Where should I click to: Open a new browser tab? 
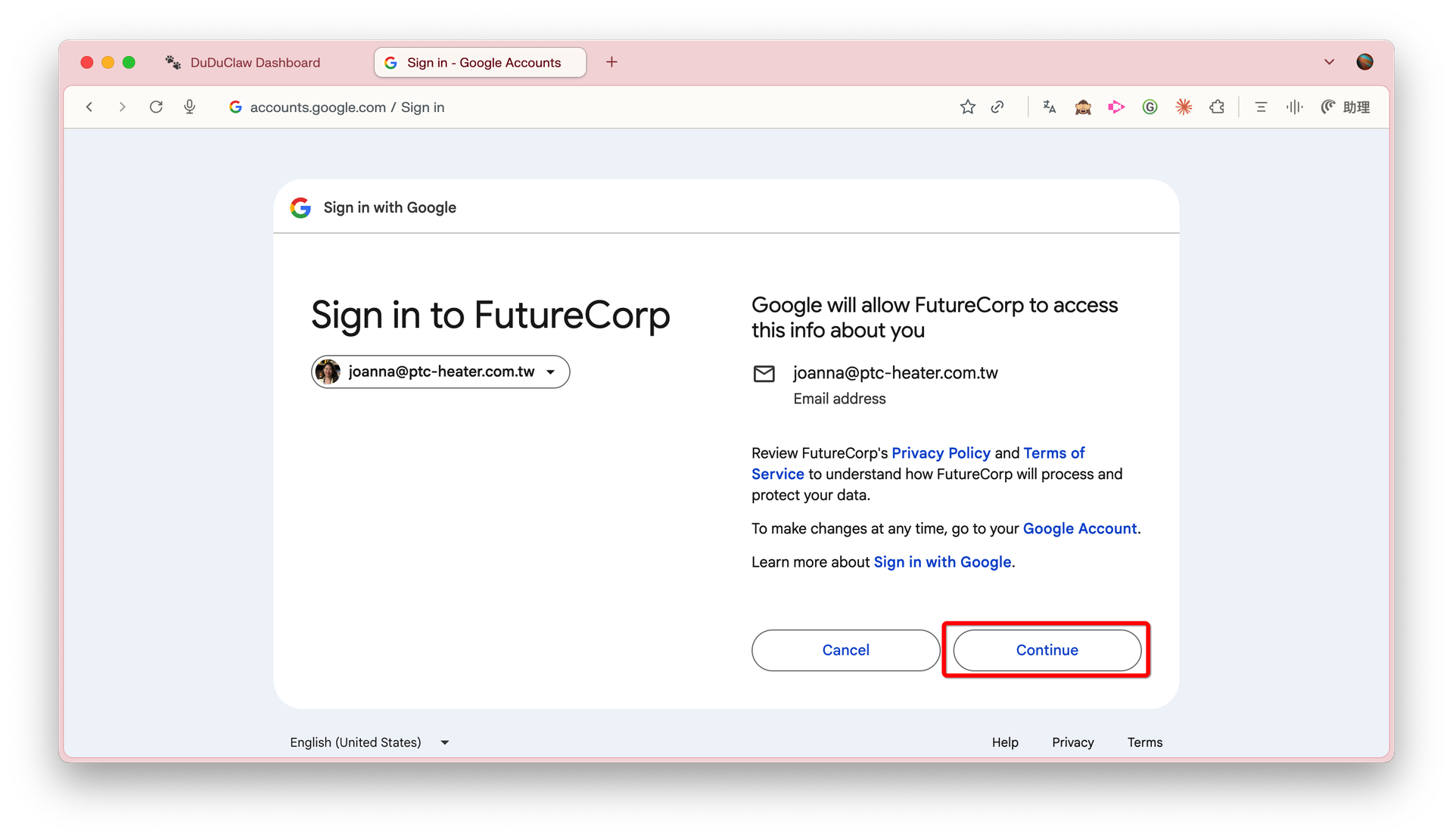click(x=611, y=62)
